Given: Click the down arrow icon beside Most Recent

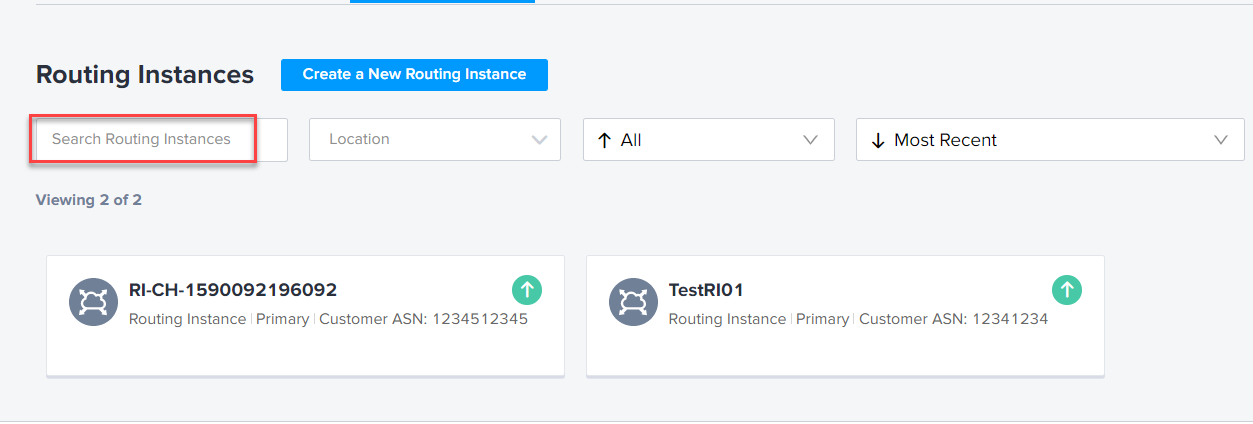Looking at the screenshot, I should click(878, 141).
